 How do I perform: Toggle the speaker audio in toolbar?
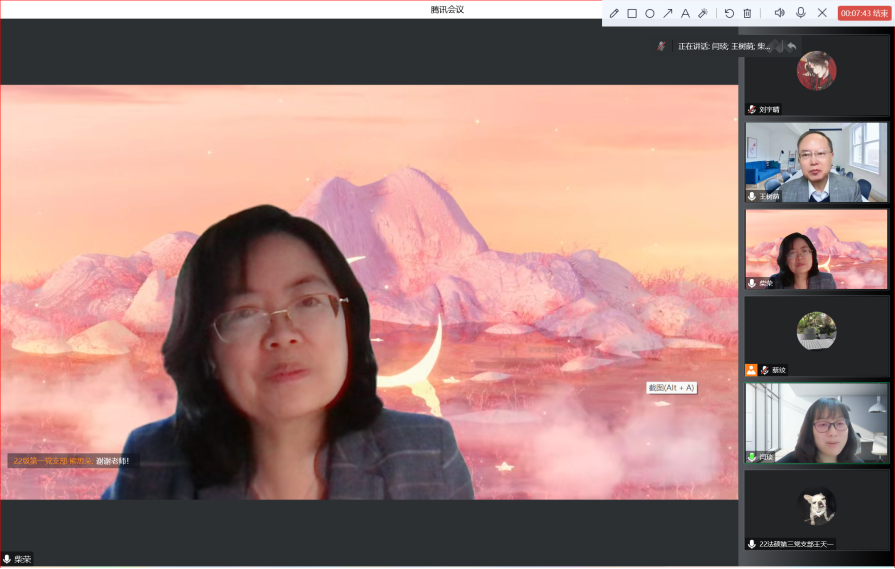pyautogui.click(x=779, y=13)
